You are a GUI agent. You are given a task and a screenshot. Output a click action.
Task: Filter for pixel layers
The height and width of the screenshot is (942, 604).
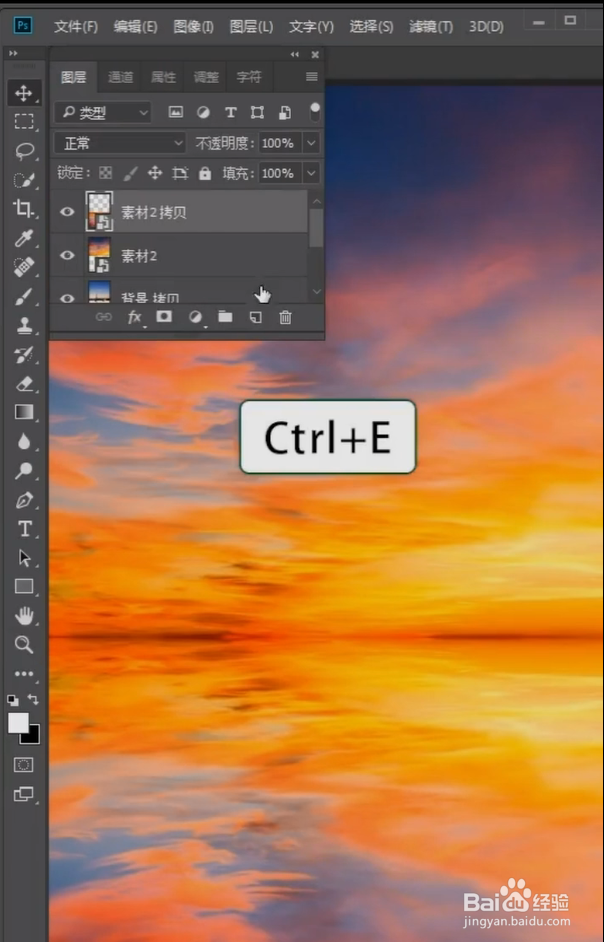click(x=175, y=112)
